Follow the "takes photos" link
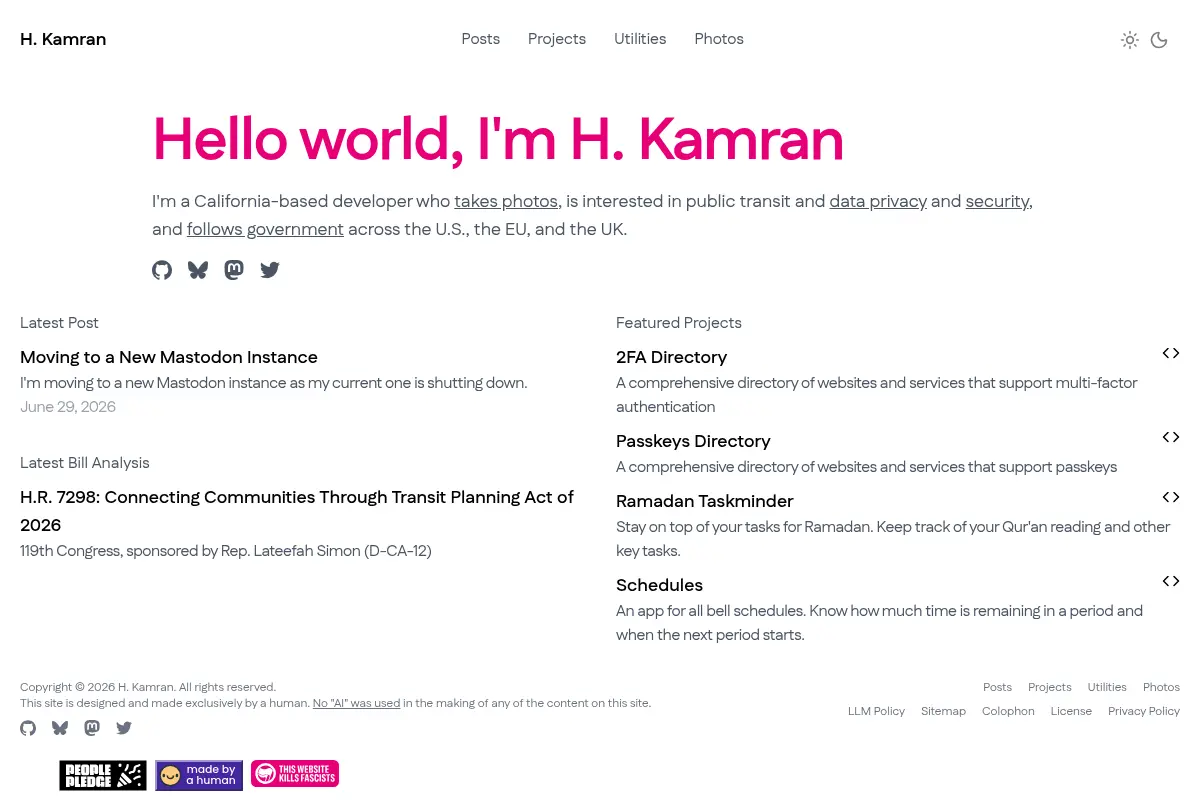Screen dimensions: 1200x800 click(506, 201)
